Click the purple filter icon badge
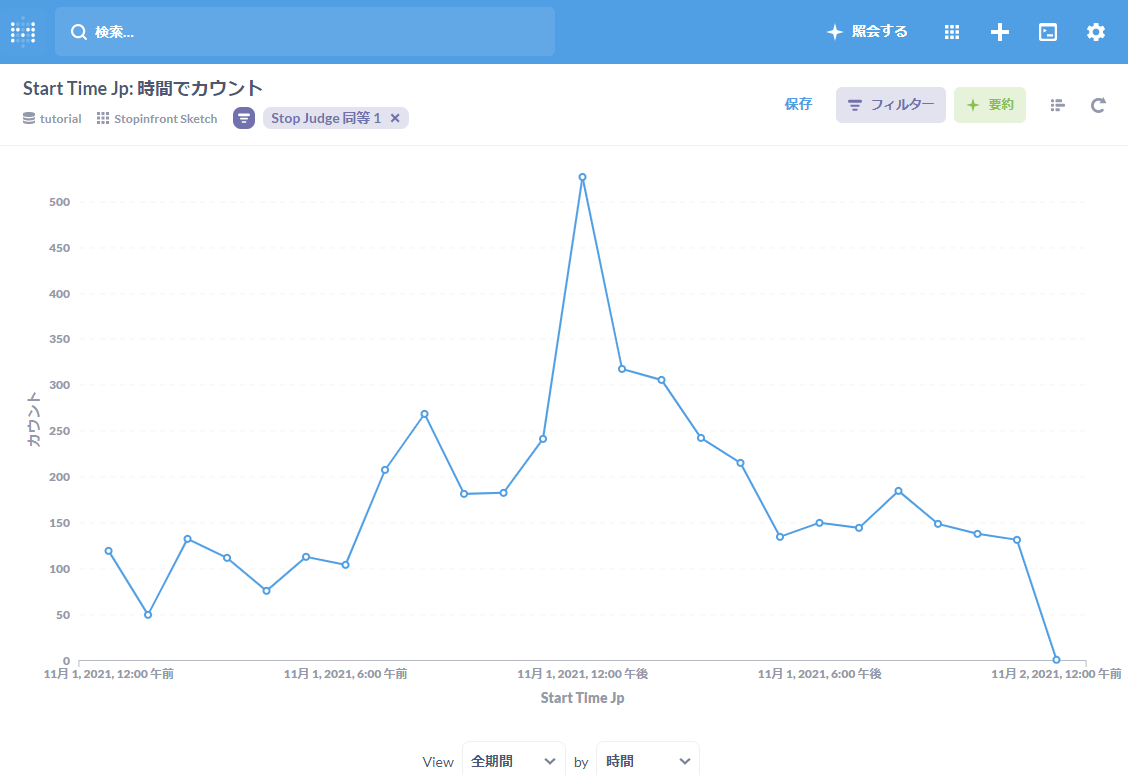This screenshot has width=1128, height=775. (x=244, y=118)
